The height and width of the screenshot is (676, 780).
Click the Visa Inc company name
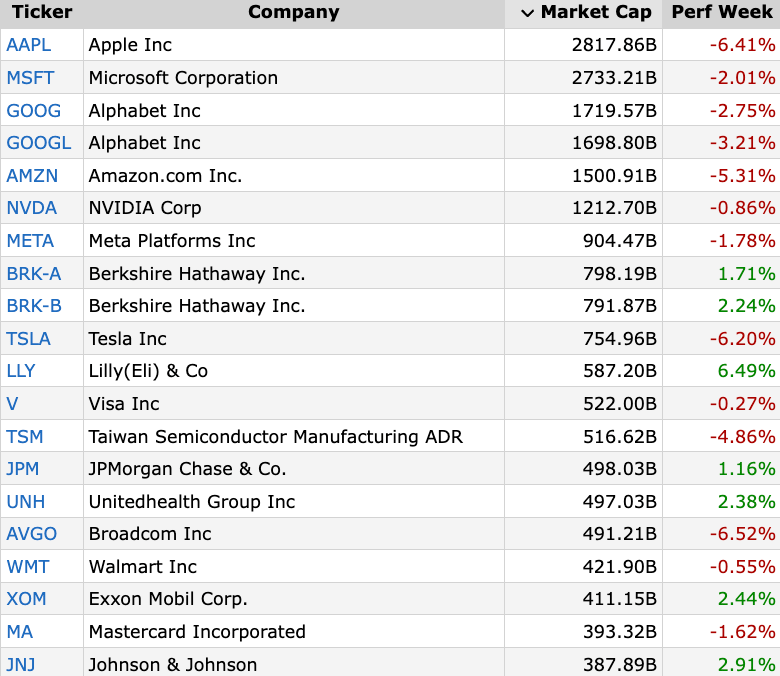point(124,404)
